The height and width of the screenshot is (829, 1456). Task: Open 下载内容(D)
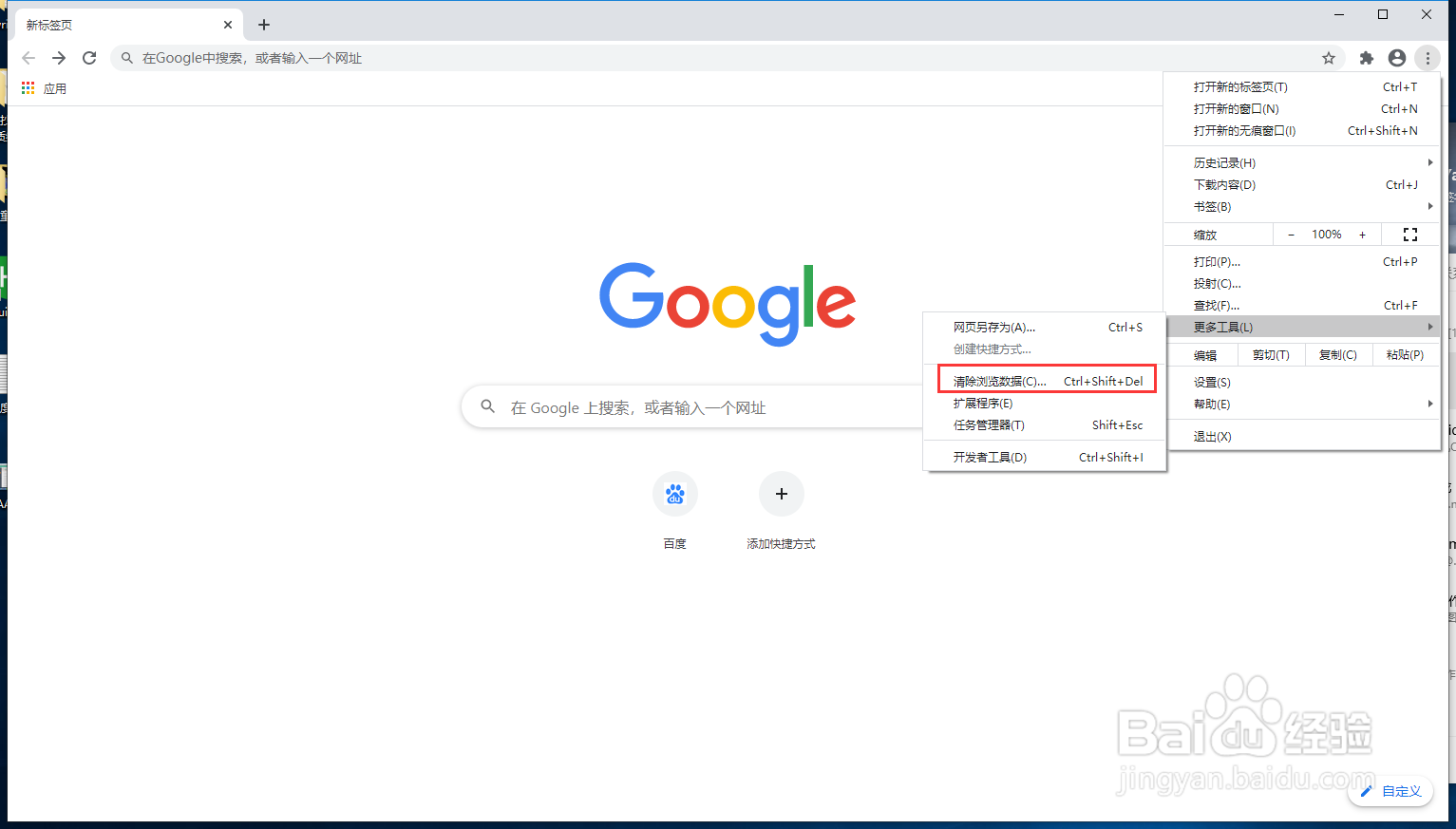[x=1302, y=184]
